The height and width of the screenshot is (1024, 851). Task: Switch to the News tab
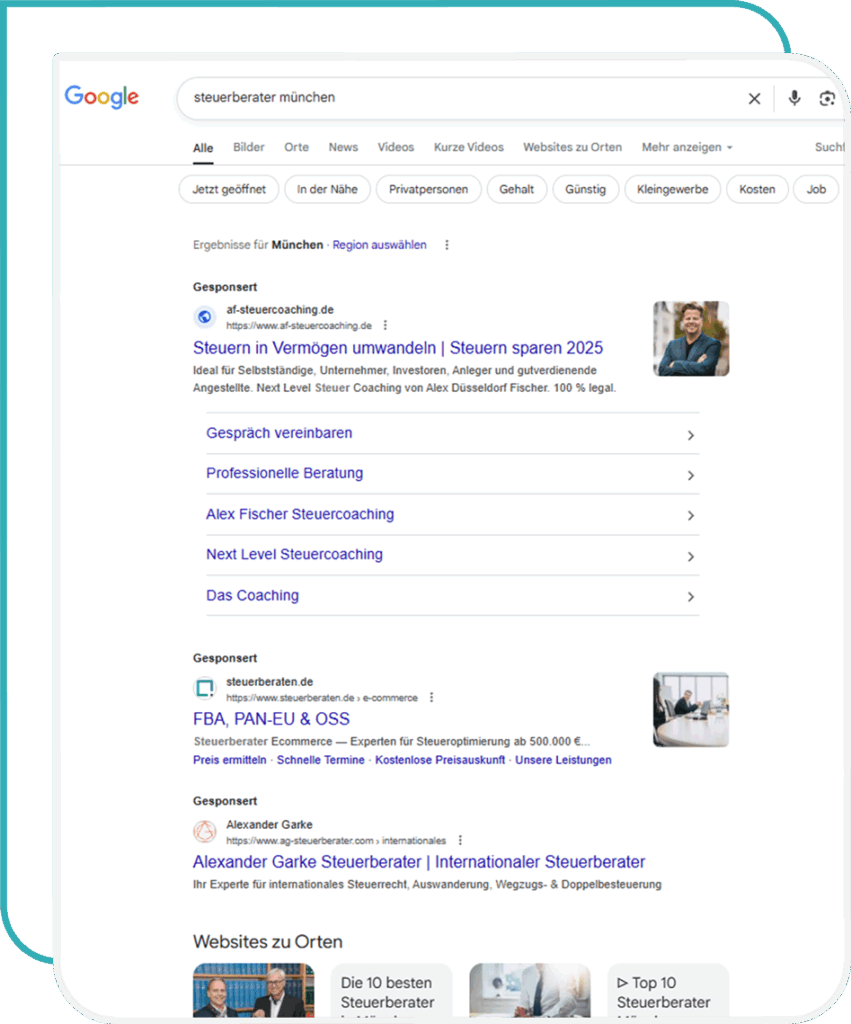(344, 148)
